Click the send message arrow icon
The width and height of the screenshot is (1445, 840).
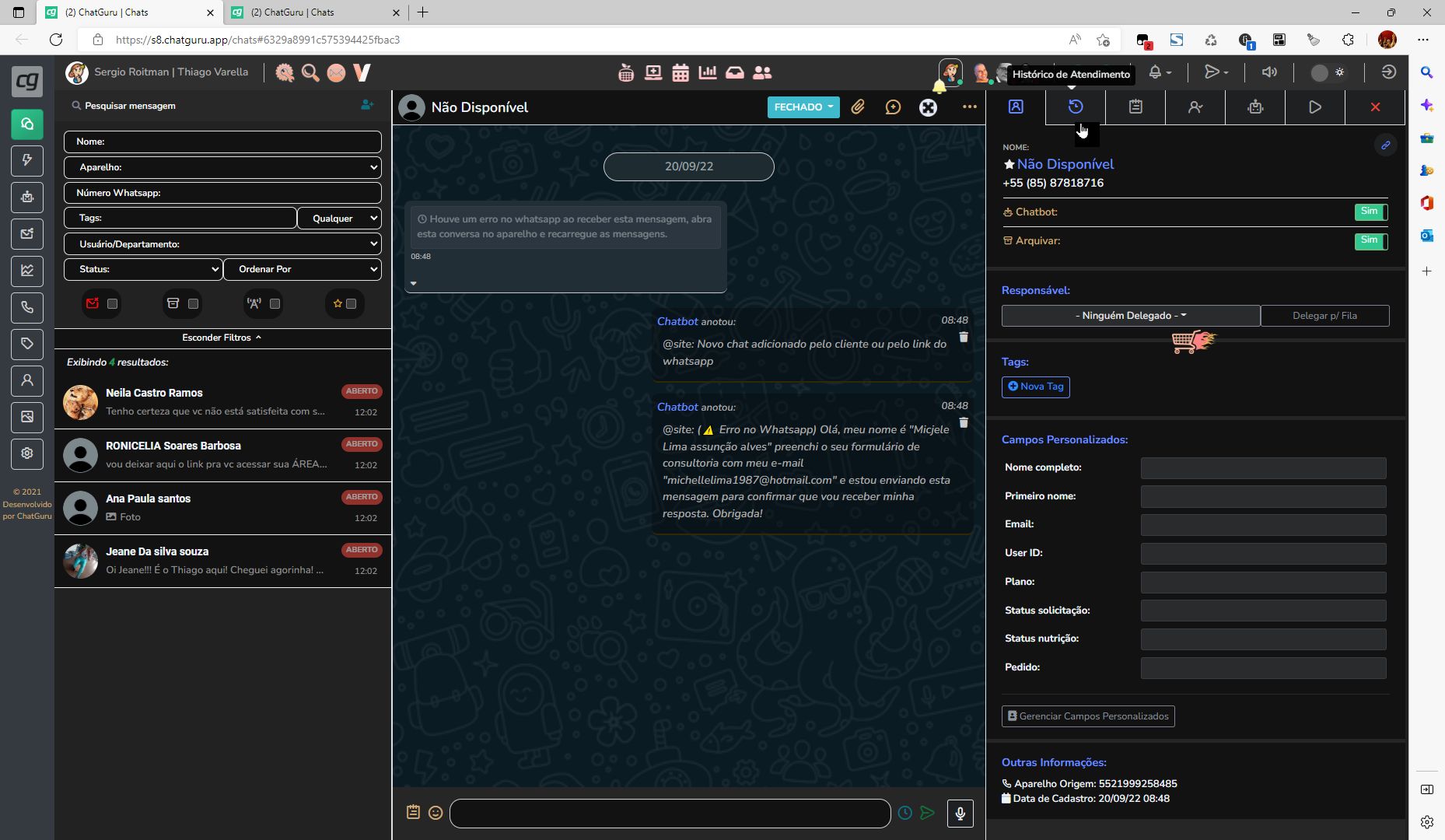pyautogui.click(x=927, y=813)
